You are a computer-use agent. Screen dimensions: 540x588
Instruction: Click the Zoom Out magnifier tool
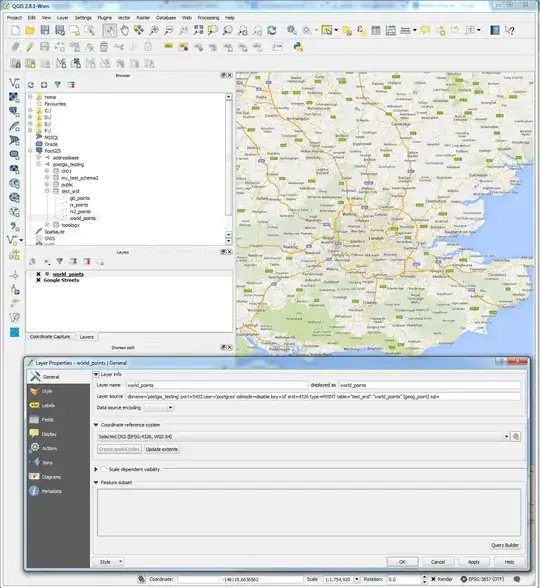(x=169, y=30)
